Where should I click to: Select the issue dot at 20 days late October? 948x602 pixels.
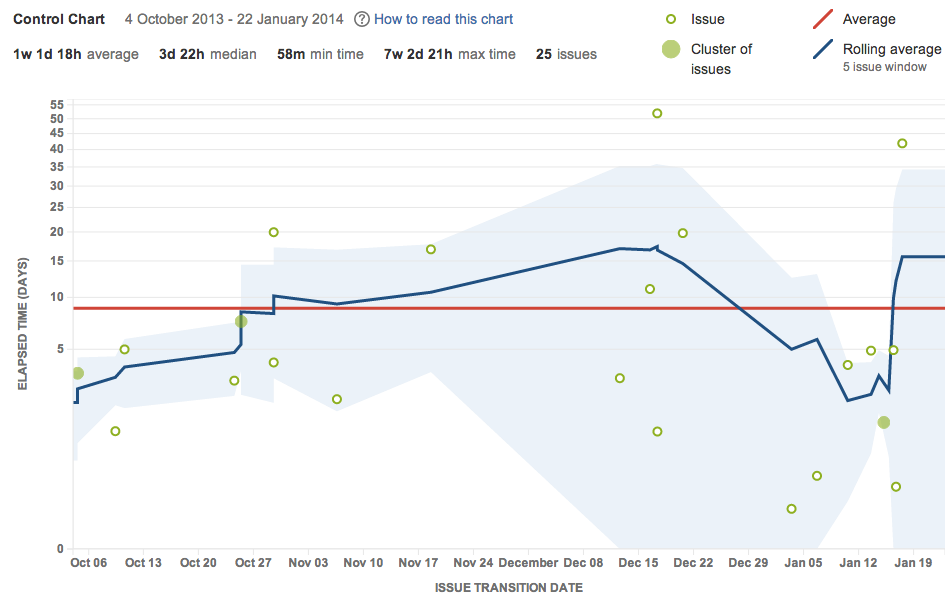(273, 233)
